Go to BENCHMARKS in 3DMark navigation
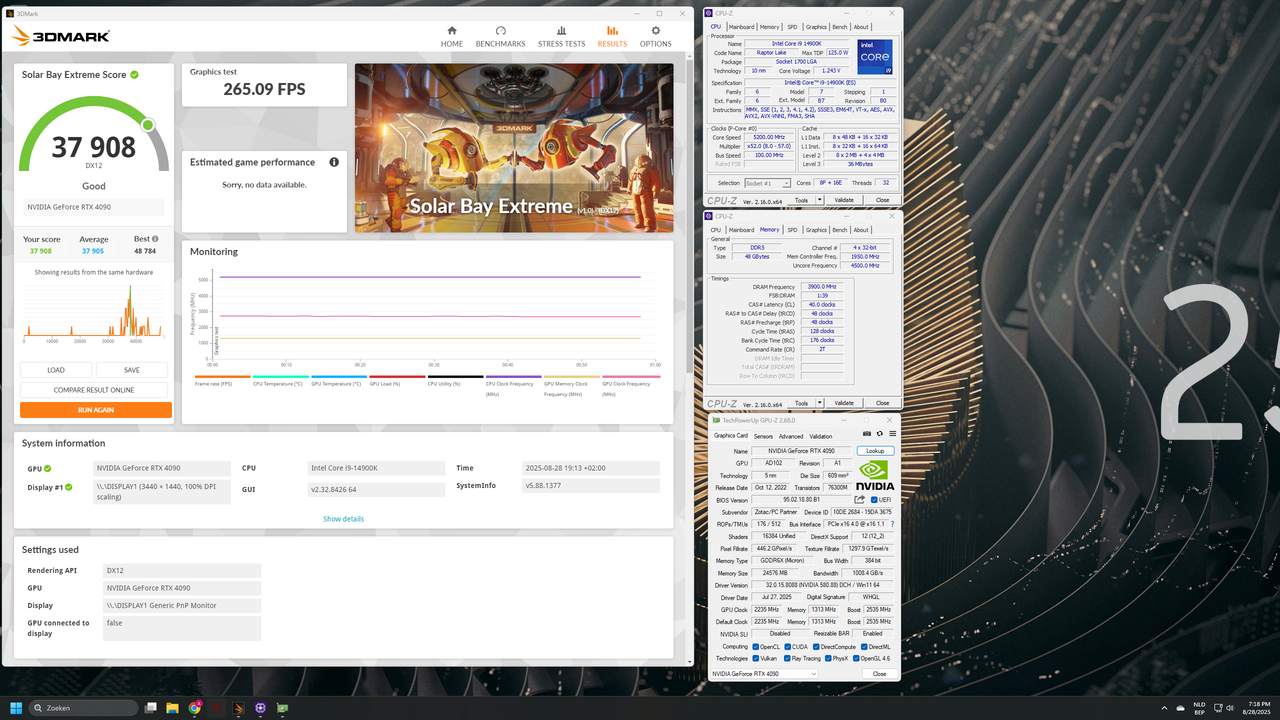The image size is (1280, 720). [x=500, y=37]
